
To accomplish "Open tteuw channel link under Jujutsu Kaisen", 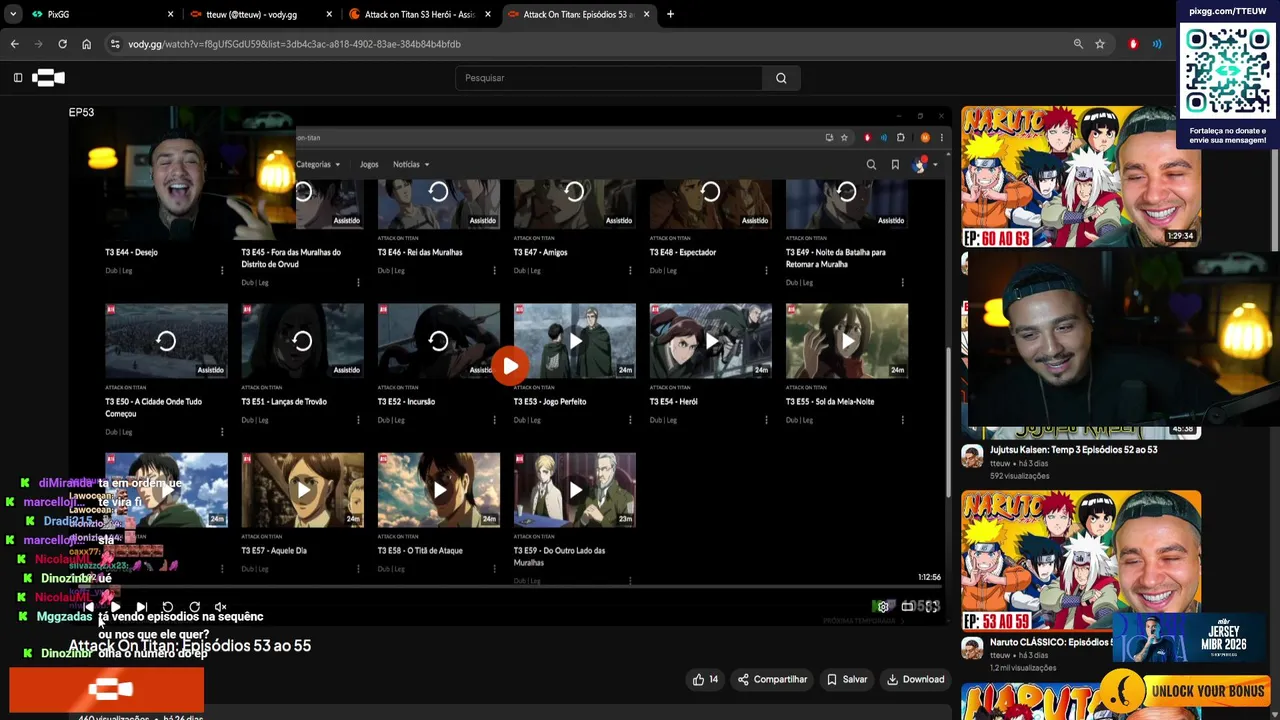I will (x=1000, y=464).
